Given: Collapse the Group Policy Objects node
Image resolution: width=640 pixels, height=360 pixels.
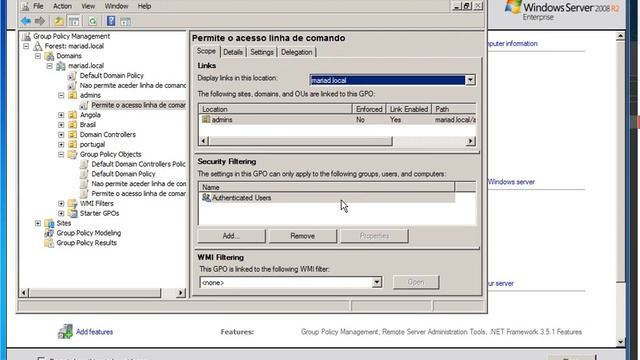Looking at the screenshot, I should pyautogui.click(x=61, y=154).
